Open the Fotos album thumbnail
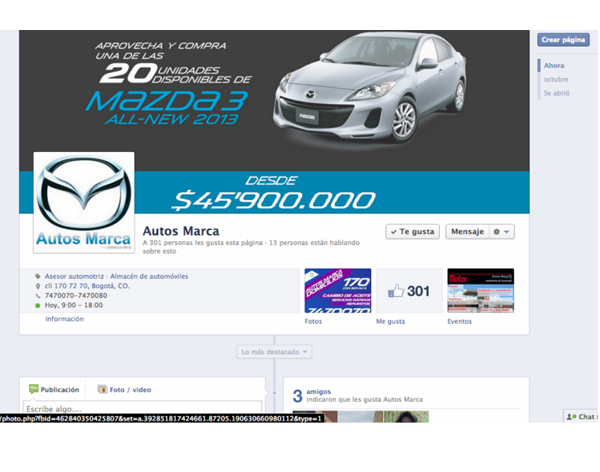 click(x=337, y=290)
